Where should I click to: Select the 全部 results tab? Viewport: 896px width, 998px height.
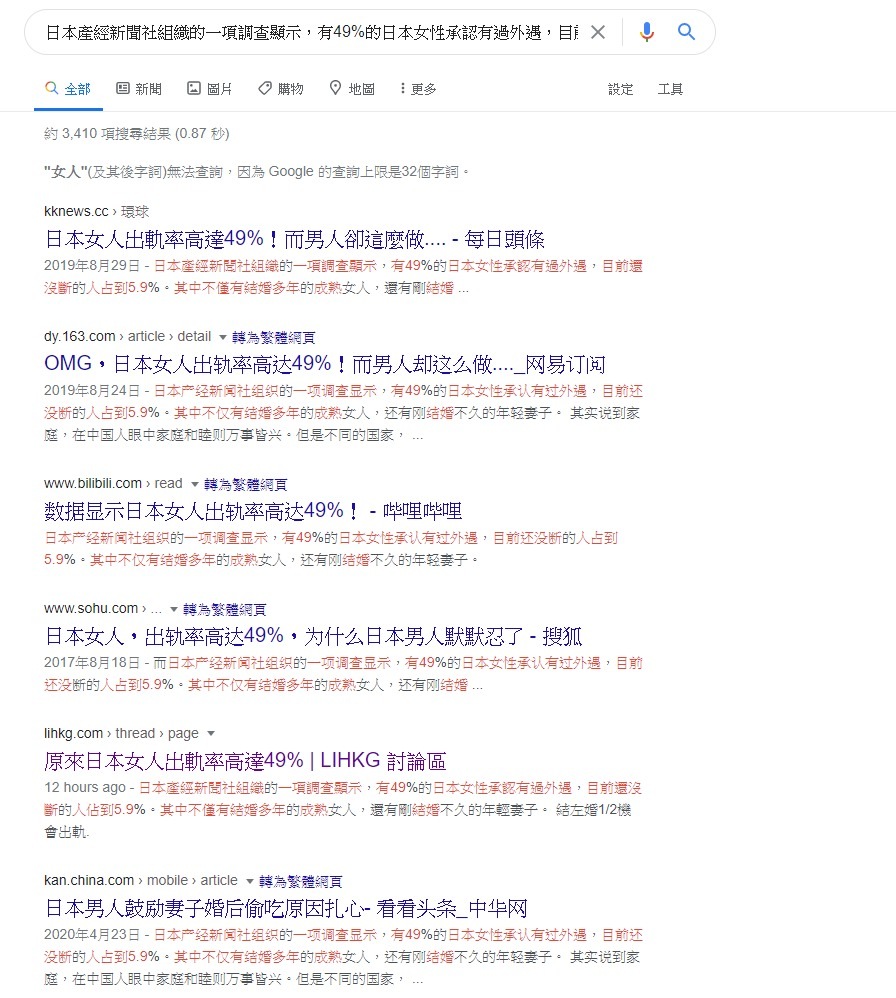tap(68, 88)
